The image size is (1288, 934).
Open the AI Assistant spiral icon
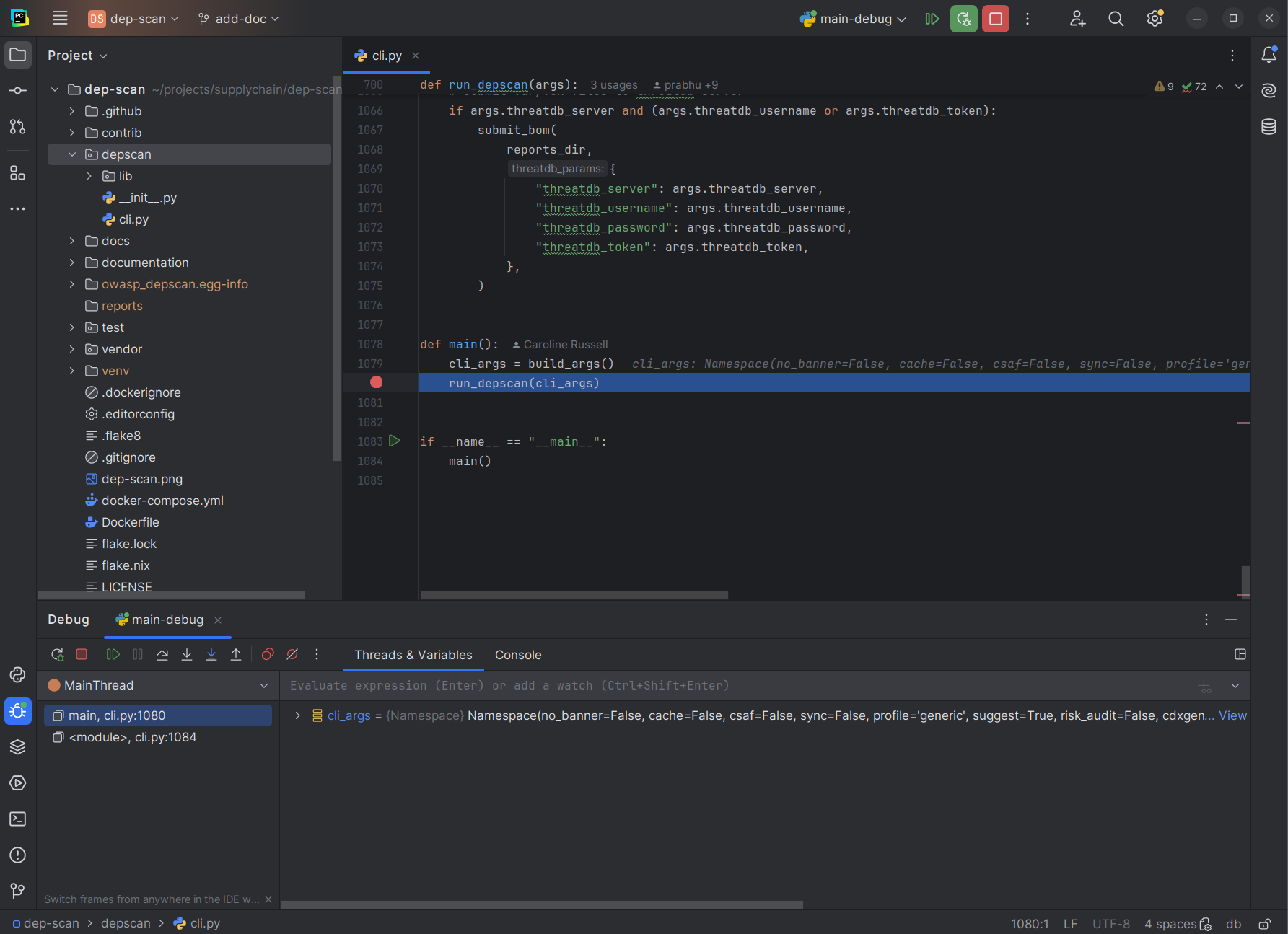(1269, 91)
